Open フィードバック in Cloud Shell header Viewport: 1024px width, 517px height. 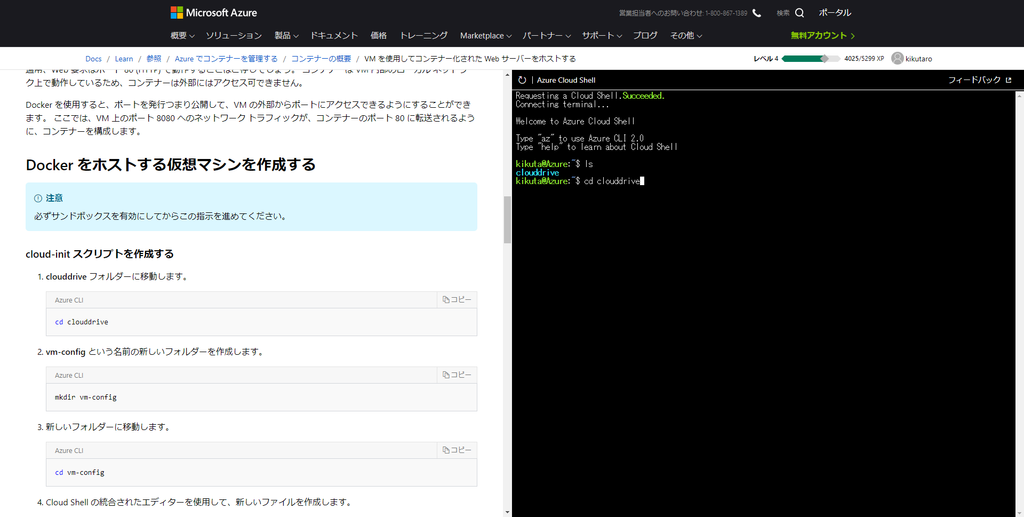click(980, 80)
